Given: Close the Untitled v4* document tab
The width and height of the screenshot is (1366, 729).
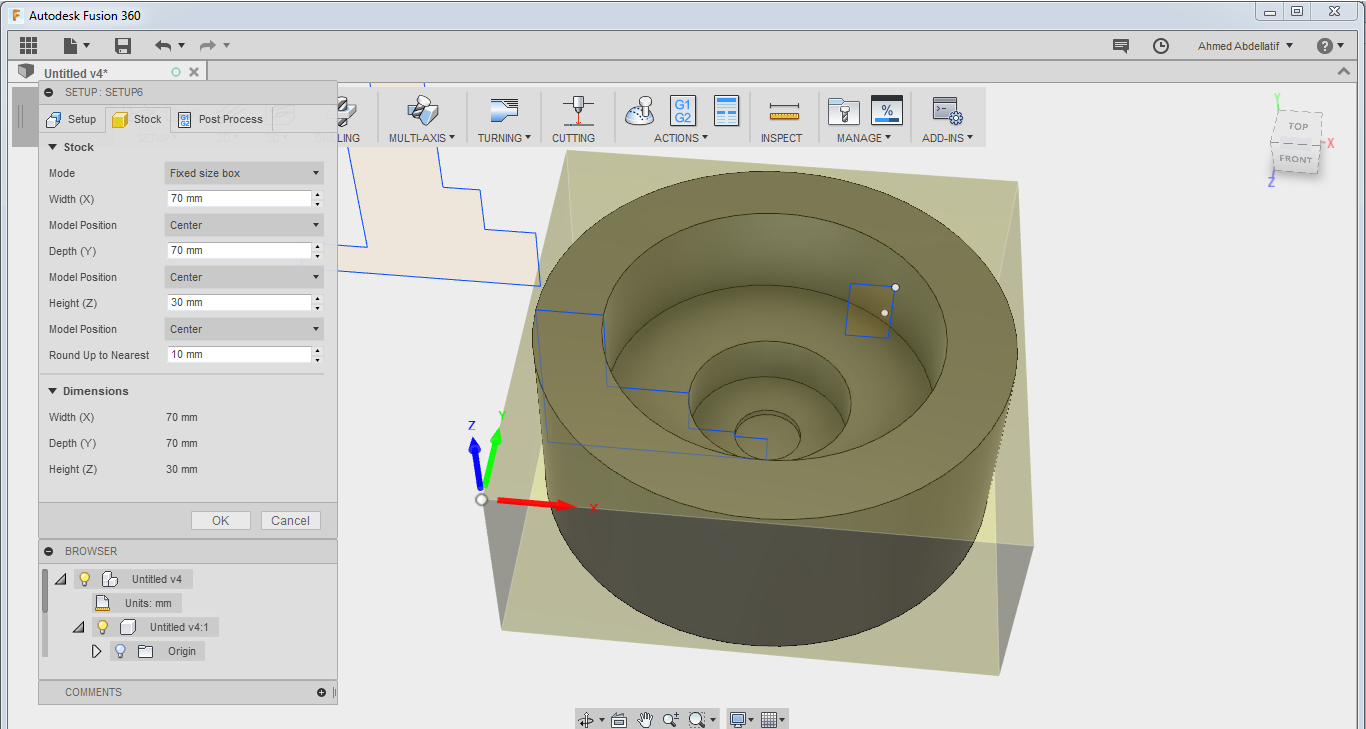Looking at the screenshot, I should (x=194, y=72).
